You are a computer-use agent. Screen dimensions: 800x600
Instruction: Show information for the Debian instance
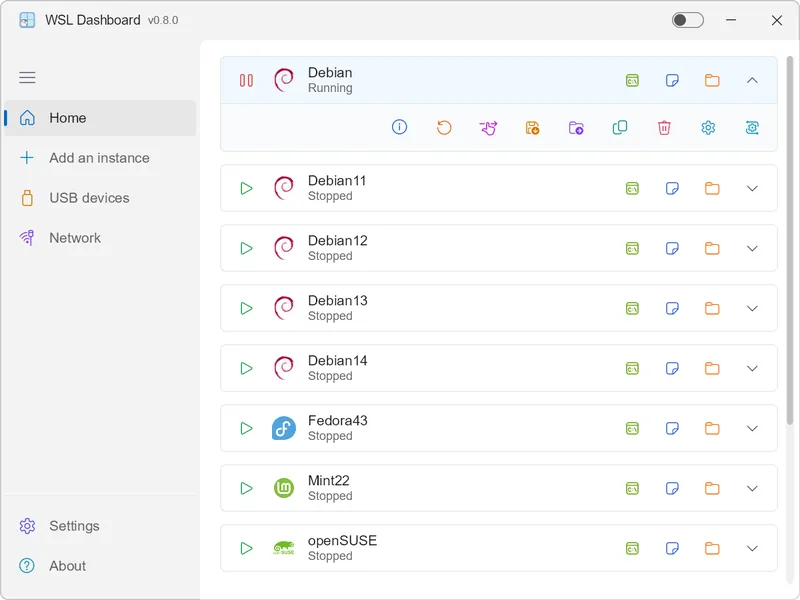coord(399,127)
